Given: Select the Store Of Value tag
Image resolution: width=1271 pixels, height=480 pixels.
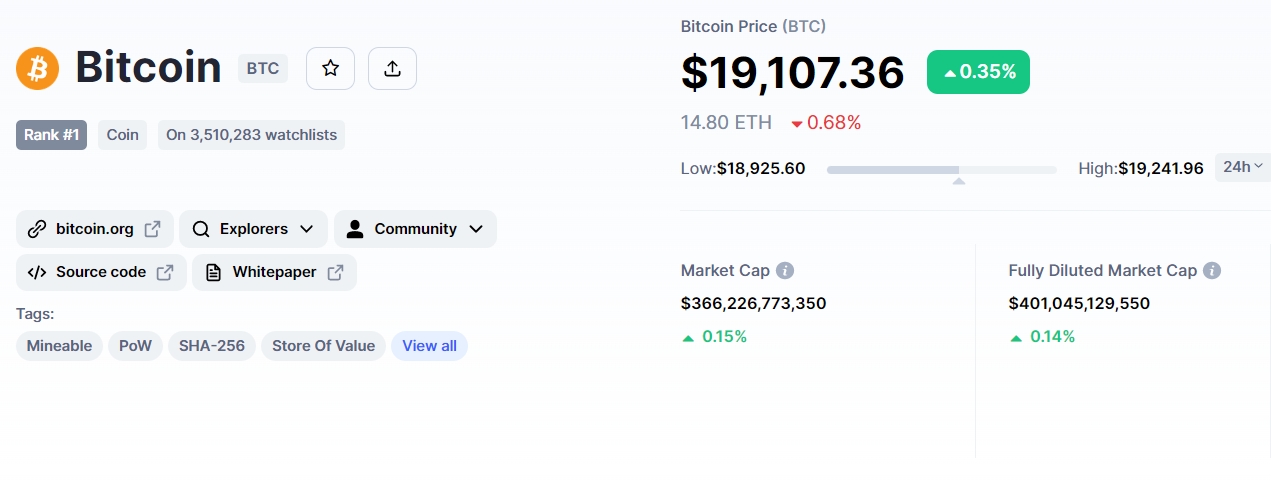Looking at the screenshot, I should pos(323,346).
